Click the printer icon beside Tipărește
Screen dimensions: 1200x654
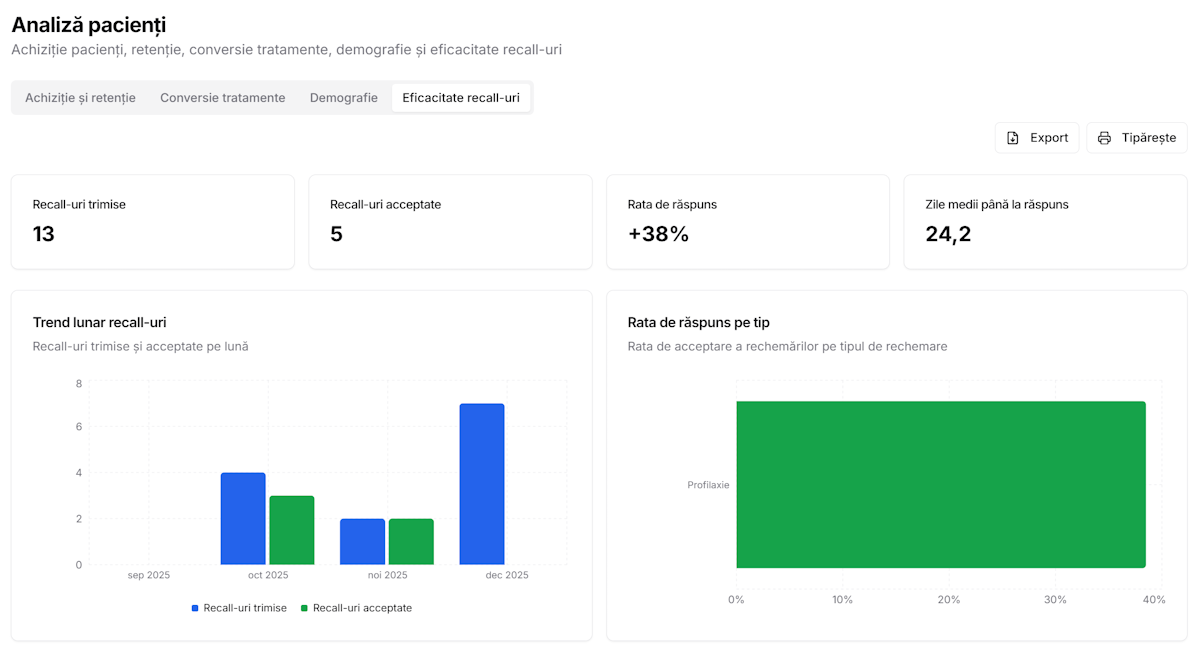1104,138
